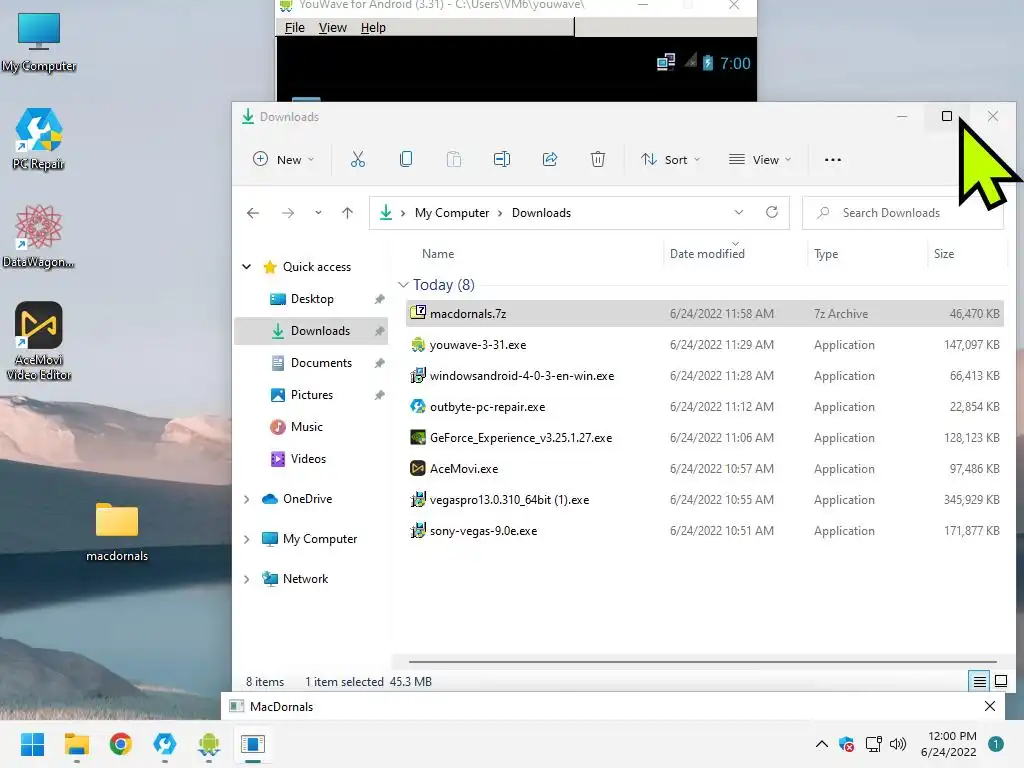Show hidden tray icons chevron

pos(822,744)
